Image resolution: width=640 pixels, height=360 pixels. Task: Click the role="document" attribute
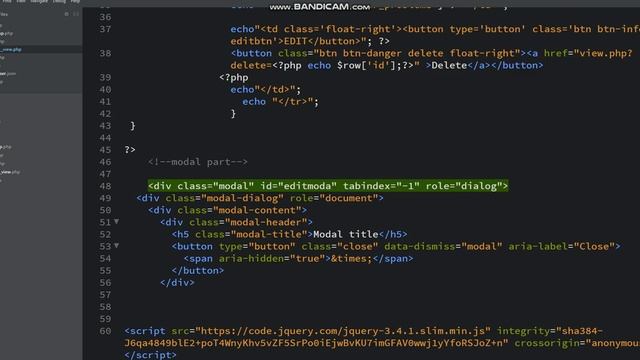click(x=334, y=198)
